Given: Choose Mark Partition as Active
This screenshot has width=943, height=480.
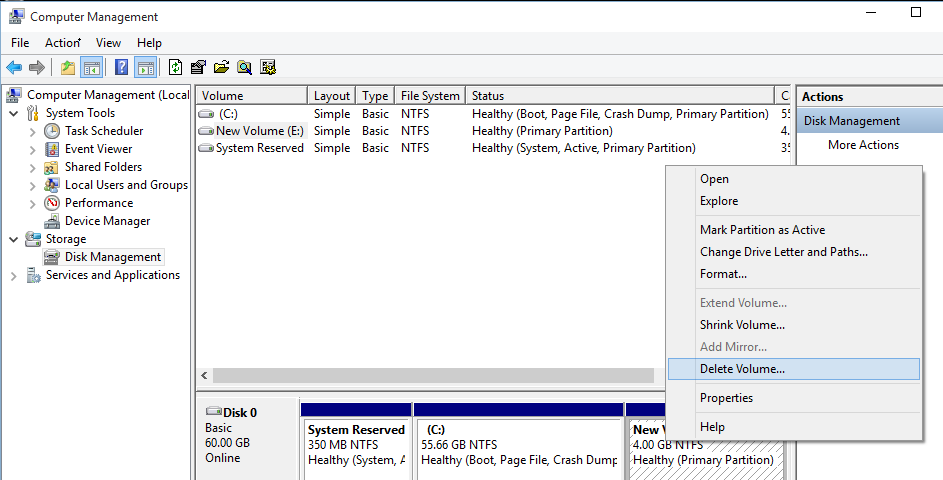Looking at the screenshot, I should click(794, 230).
